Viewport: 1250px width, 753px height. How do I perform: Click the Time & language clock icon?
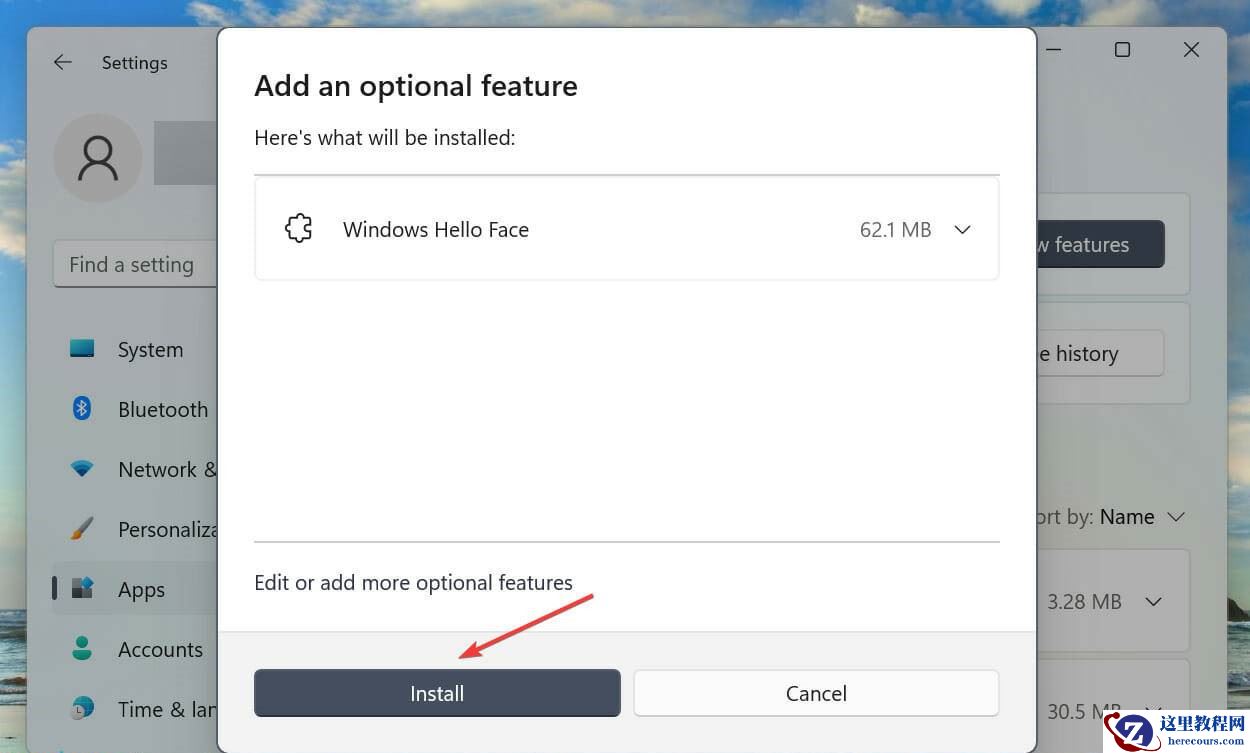coord(82,709)
